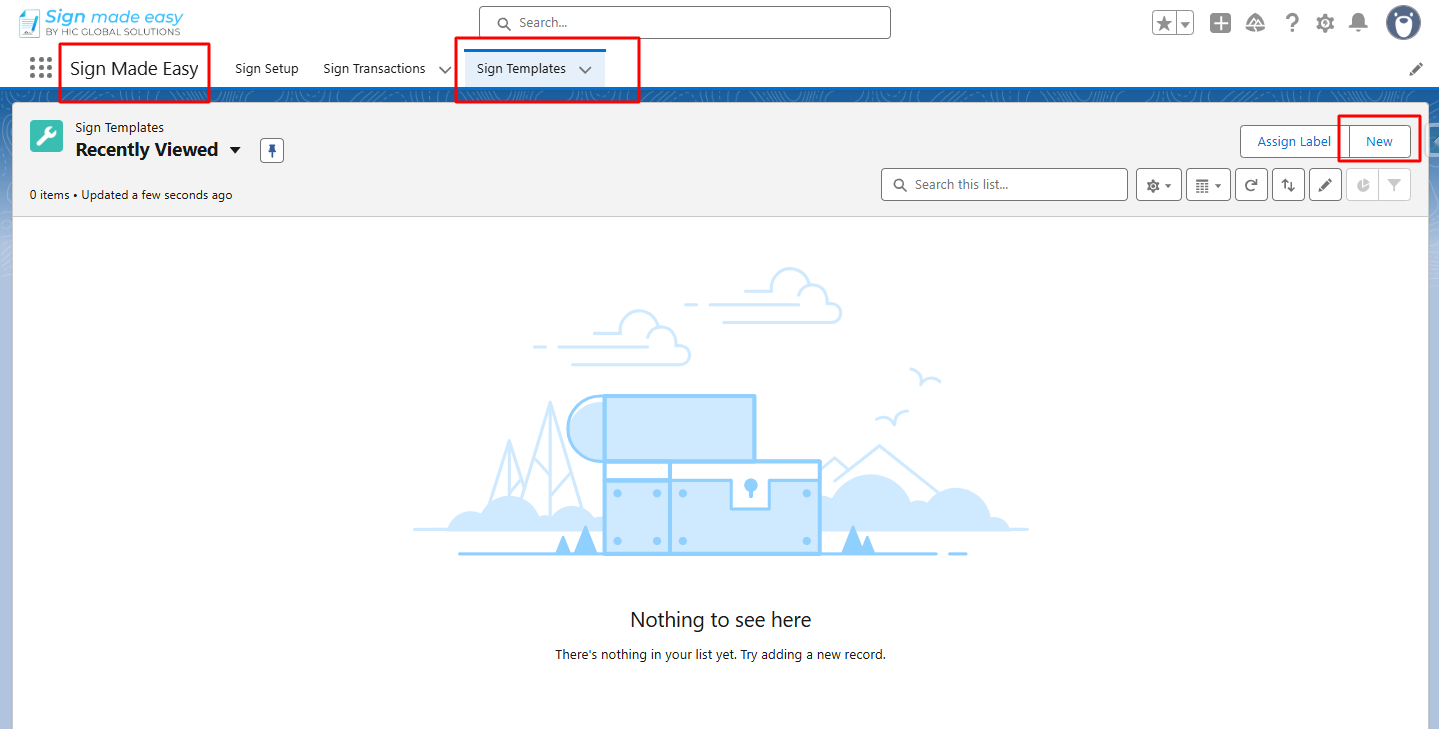Open the Help question mark icon
Screen dimensions: 1439x729
(1292, 23)
